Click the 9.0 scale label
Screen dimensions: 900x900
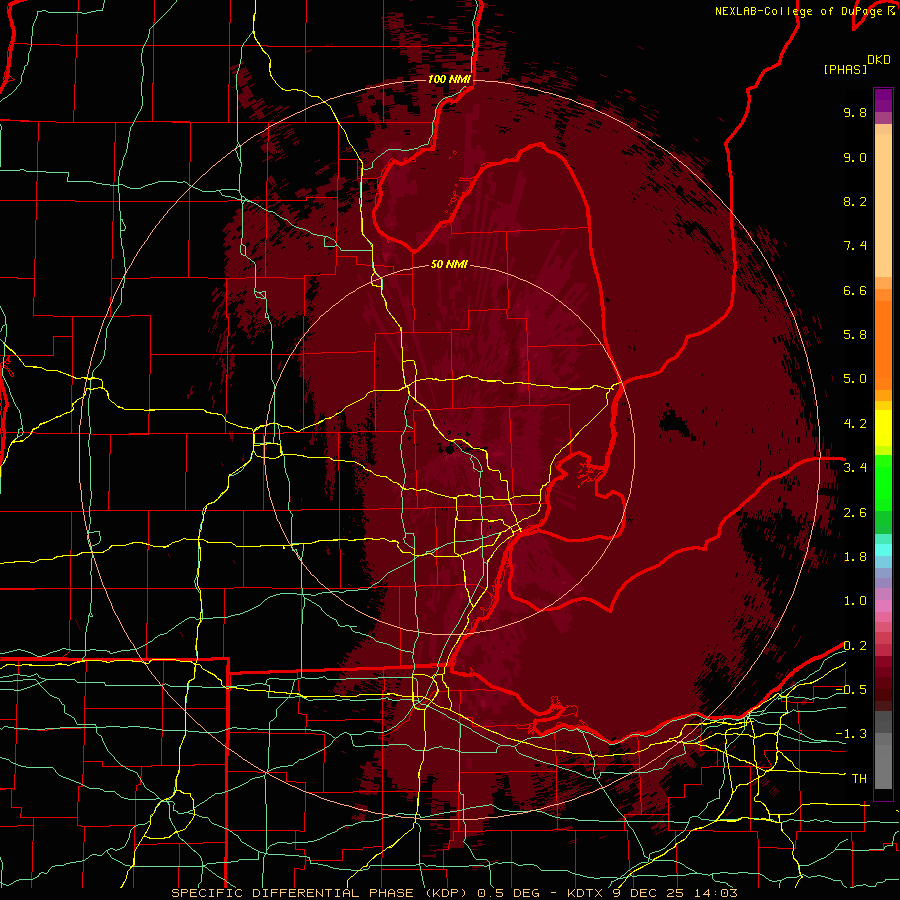point(855,157)
